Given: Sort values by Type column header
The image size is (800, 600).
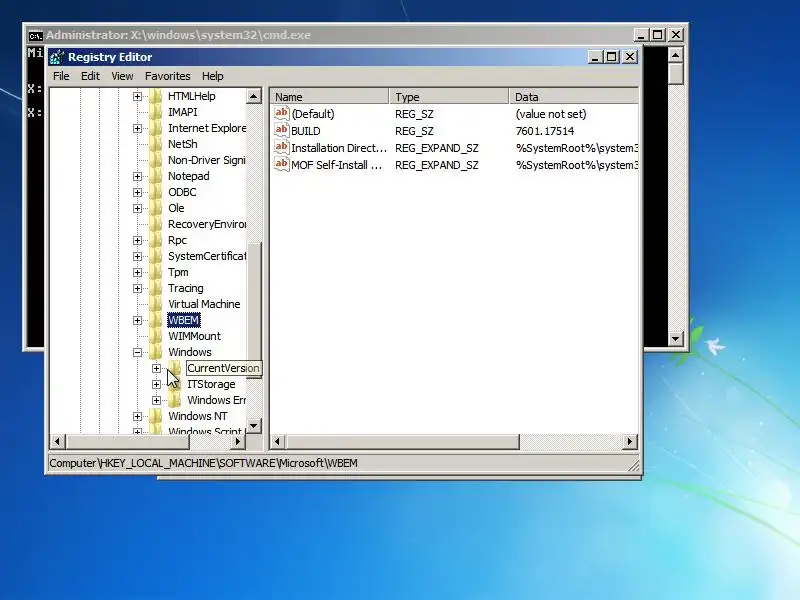Looking at the screenshot, I should 449,96.
